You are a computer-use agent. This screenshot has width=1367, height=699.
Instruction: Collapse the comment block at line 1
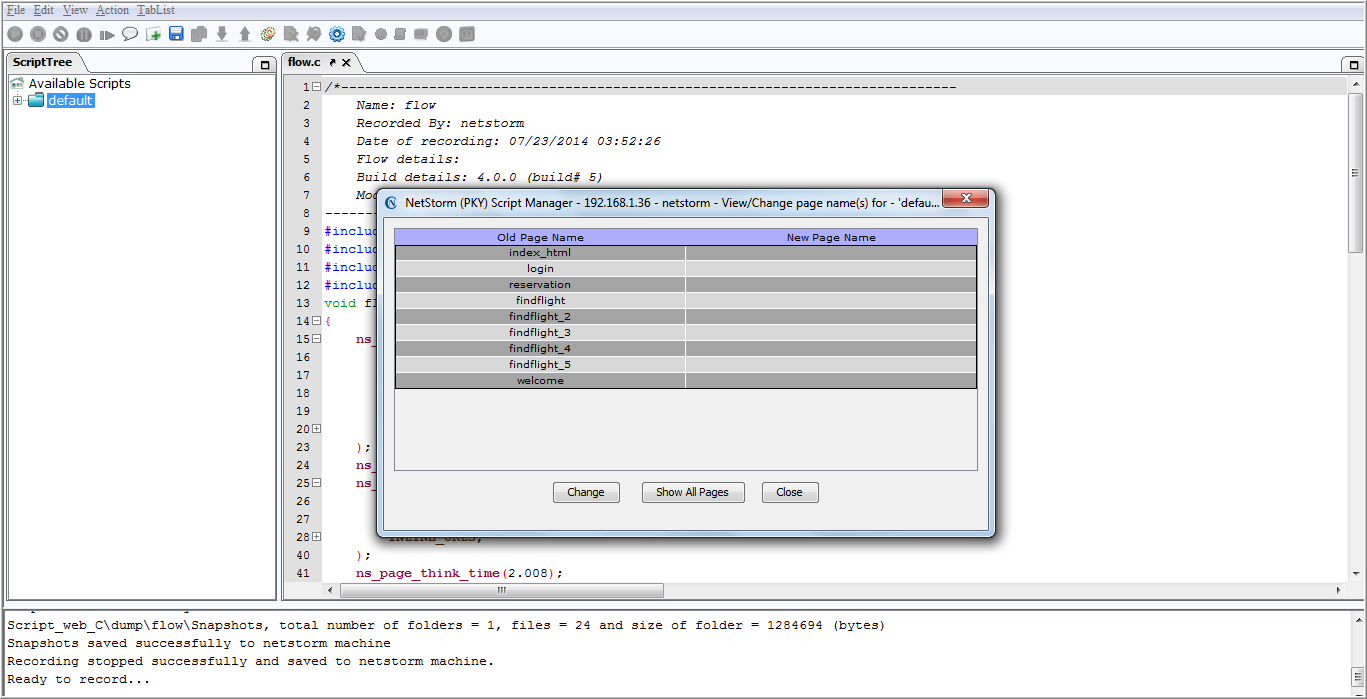point(316,87)
